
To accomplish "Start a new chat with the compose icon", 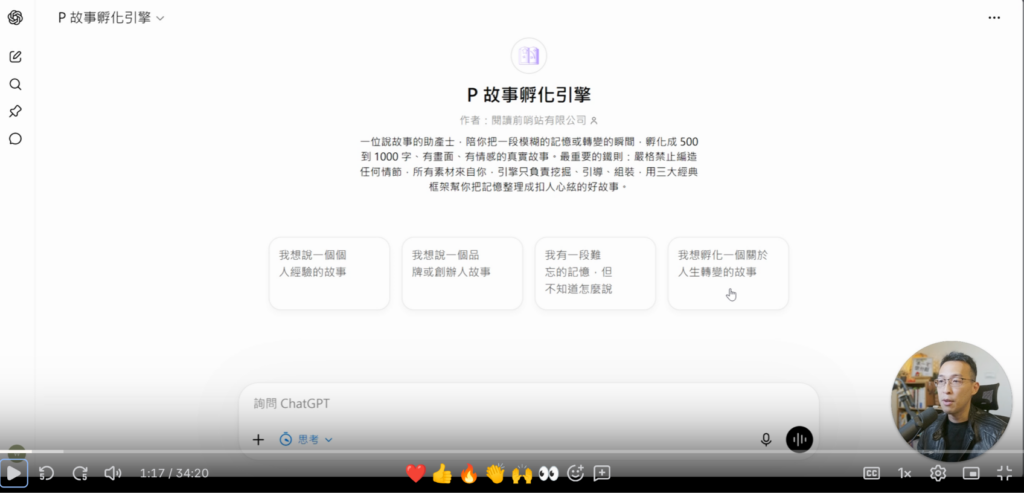I will 15,57.
